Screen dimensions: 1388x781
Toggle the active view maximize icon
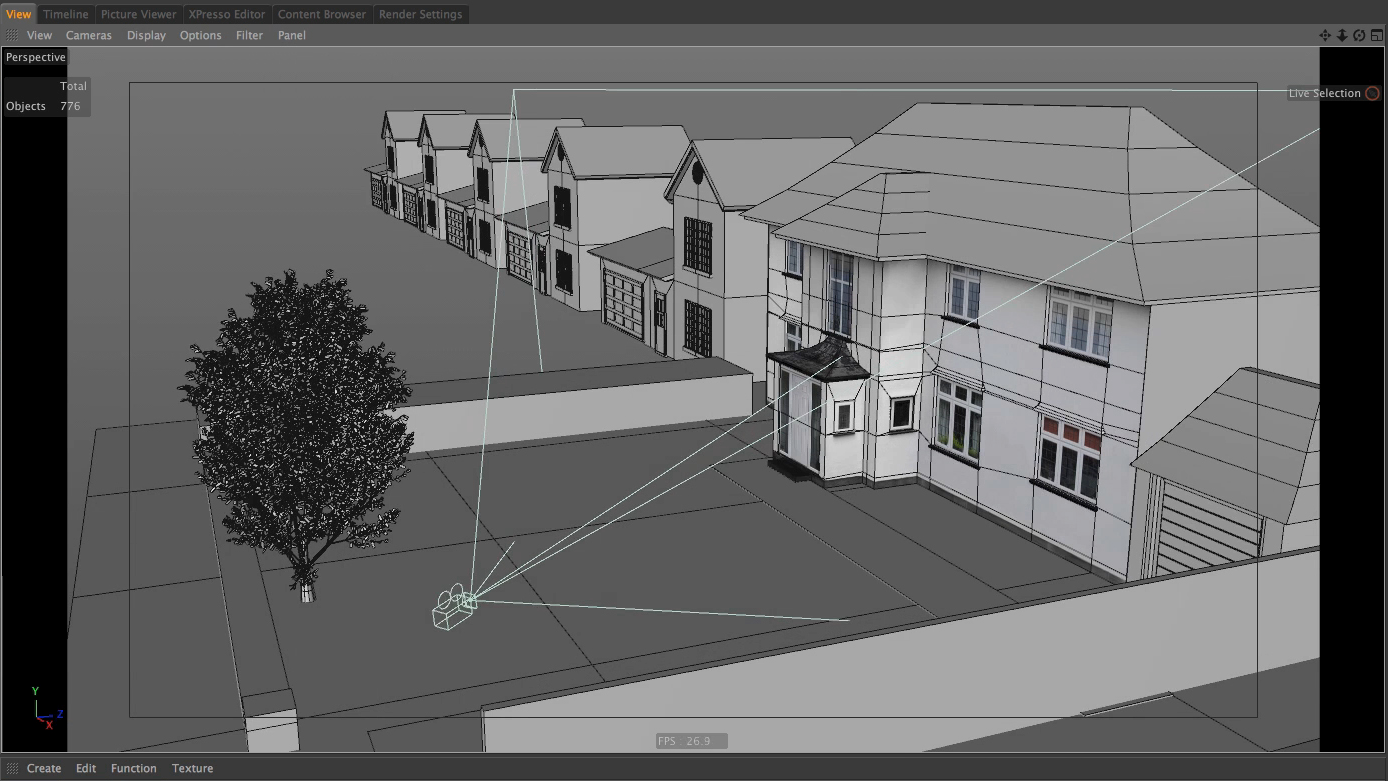[1376, 35]
